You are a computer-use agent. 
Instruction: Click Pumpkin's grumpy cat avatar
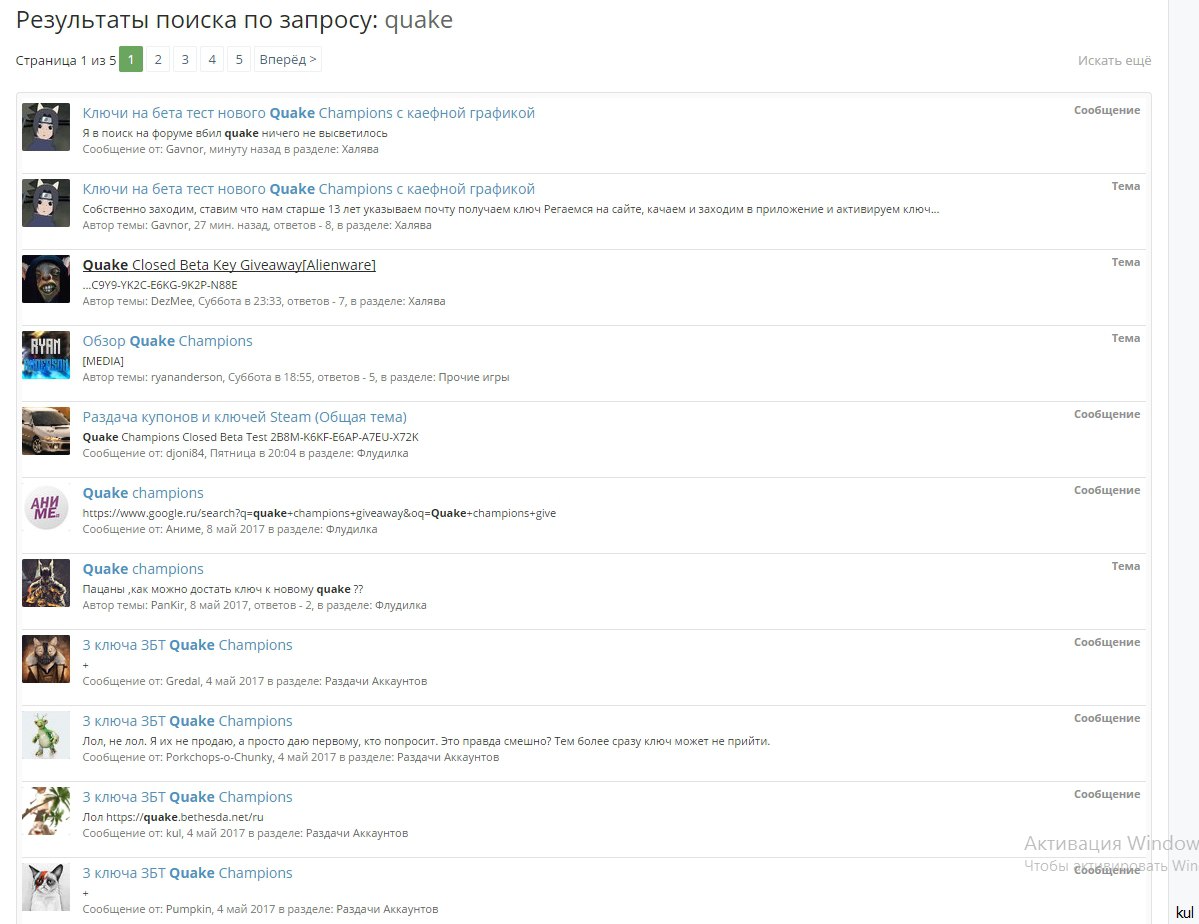tap(46, 887)
